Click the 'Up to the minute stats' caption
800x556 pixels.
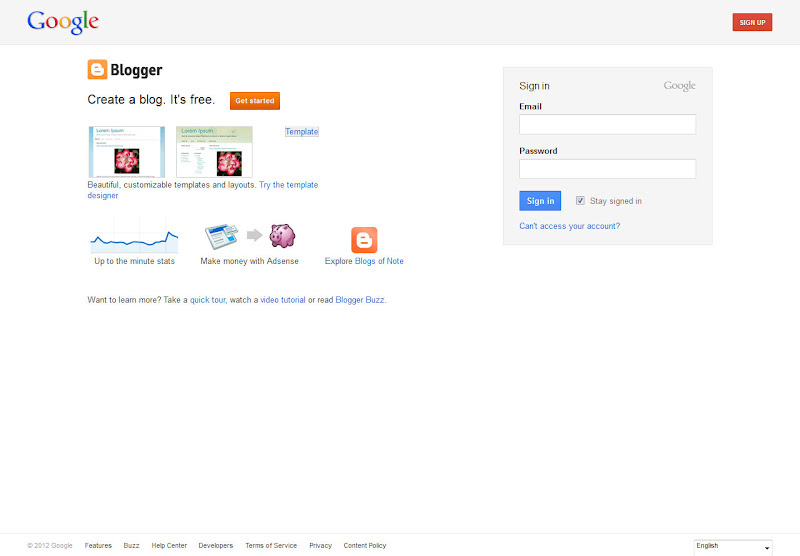point(135,261)
